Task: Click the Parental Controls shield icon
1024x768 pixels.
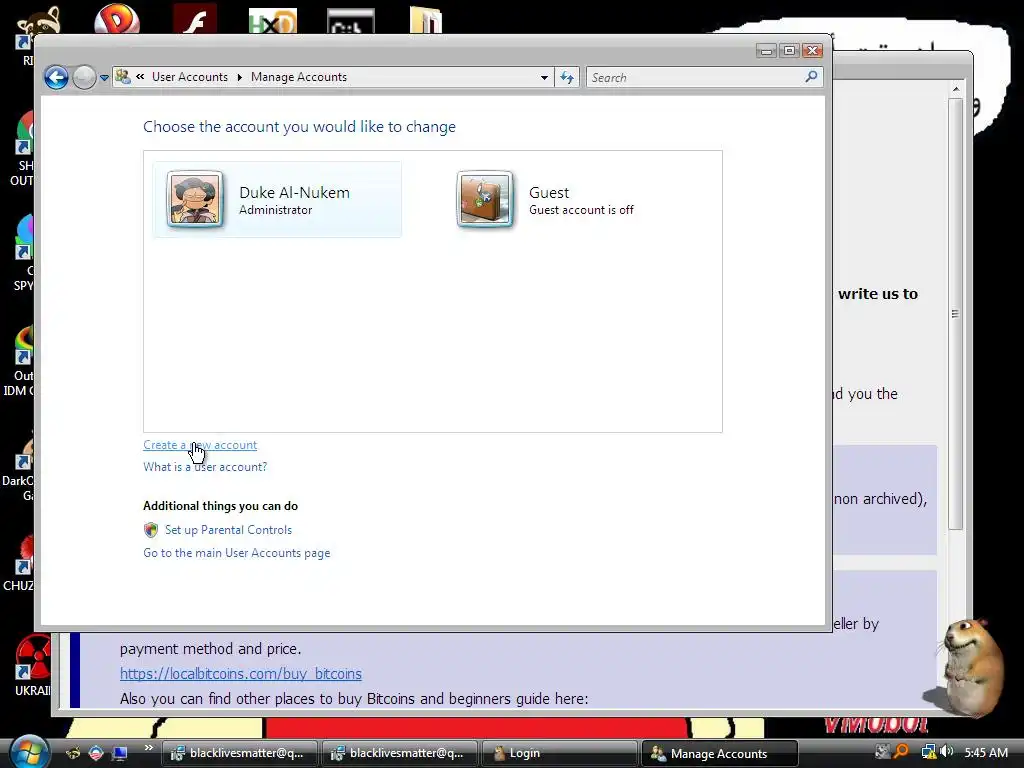Action: 151,530
